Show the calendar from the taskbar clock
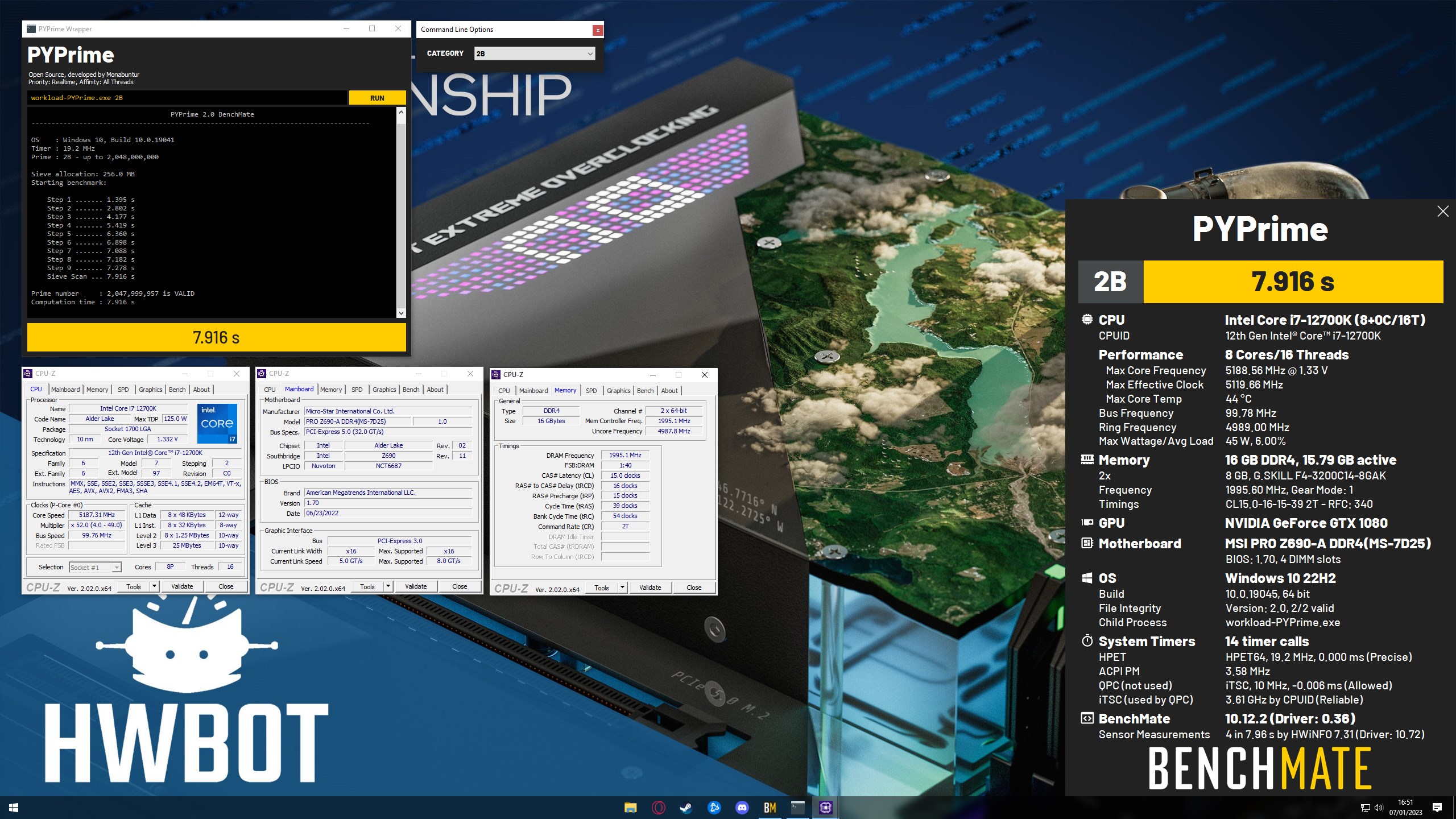1456x819 pixels. [1405, 808]
